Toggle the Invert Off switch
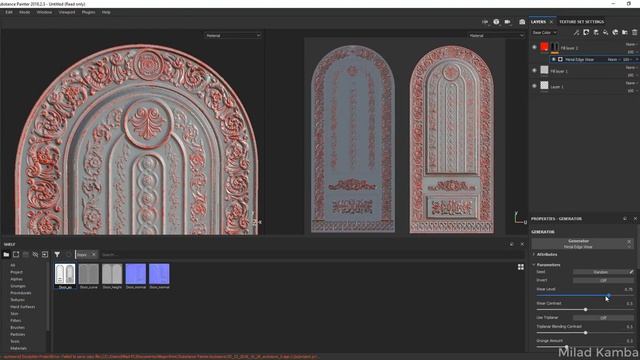The width and height of the screenshot is (640, 360). click(x=603, y=280)
